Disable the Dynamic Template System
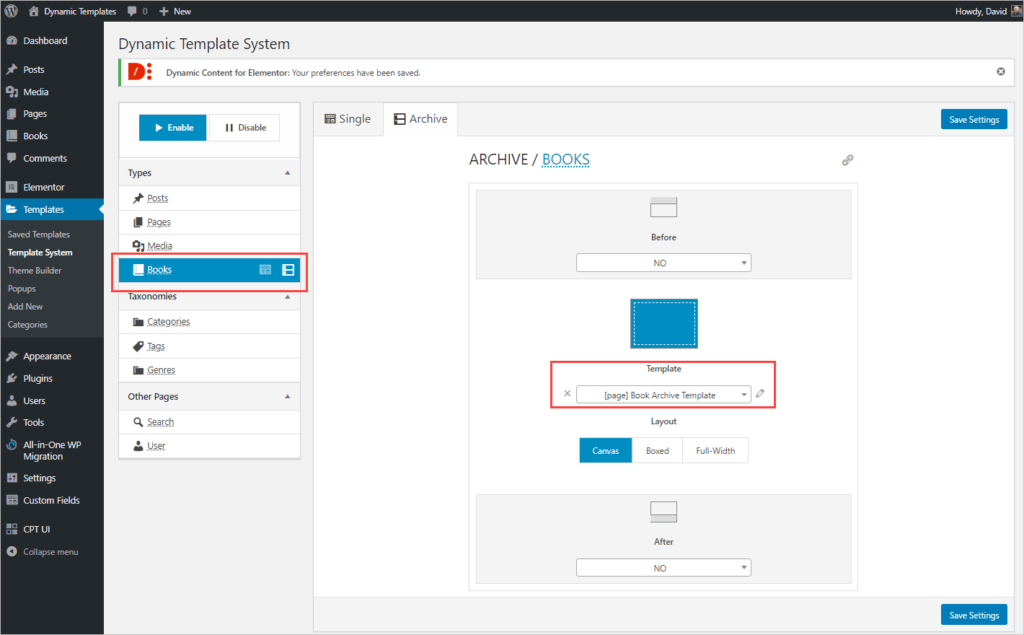 (244, 128)
